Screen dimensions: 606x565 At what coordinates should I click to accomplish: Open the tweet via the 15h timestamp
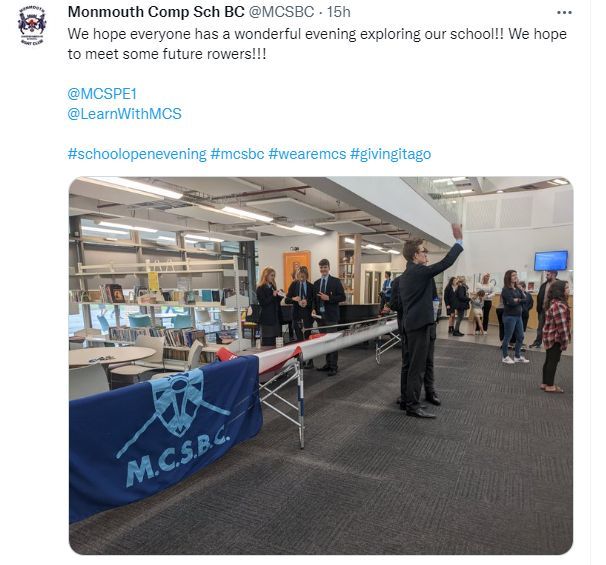click(339, 12)
